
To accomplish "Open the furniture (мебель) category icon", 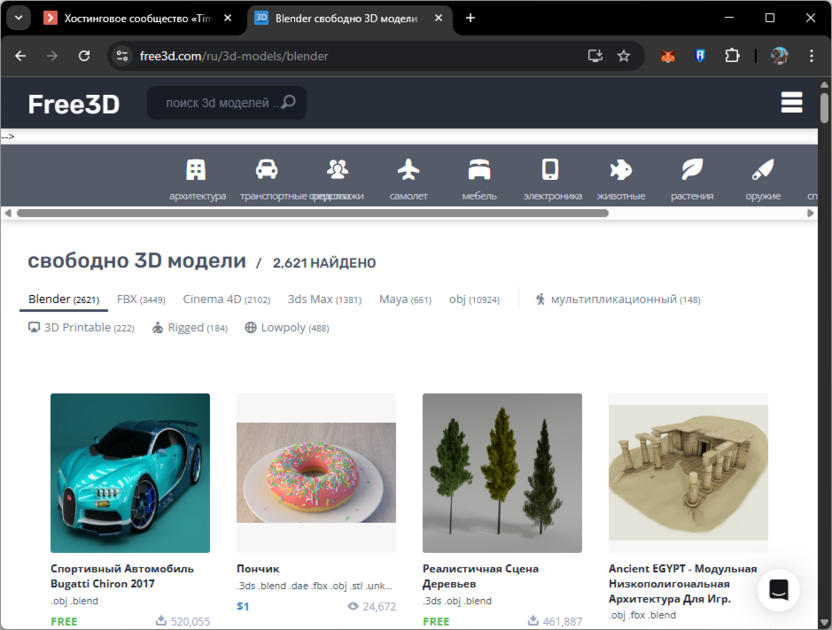I will click(x=479, y=169).
